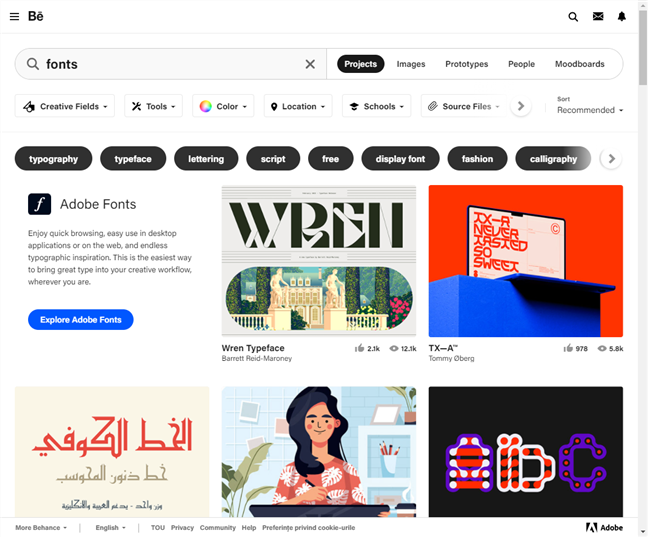Select the fashion tag pill
This screenshot has height=537, width=648.
click(x=477, y=159)
